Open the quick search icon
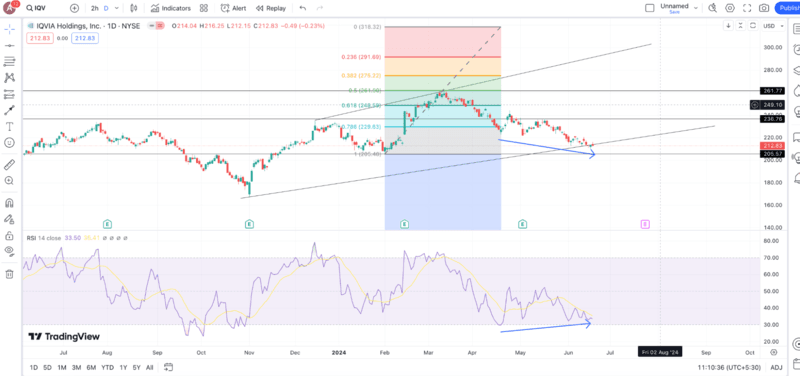This screenshot has height=376, width=800. click(713, 8)
